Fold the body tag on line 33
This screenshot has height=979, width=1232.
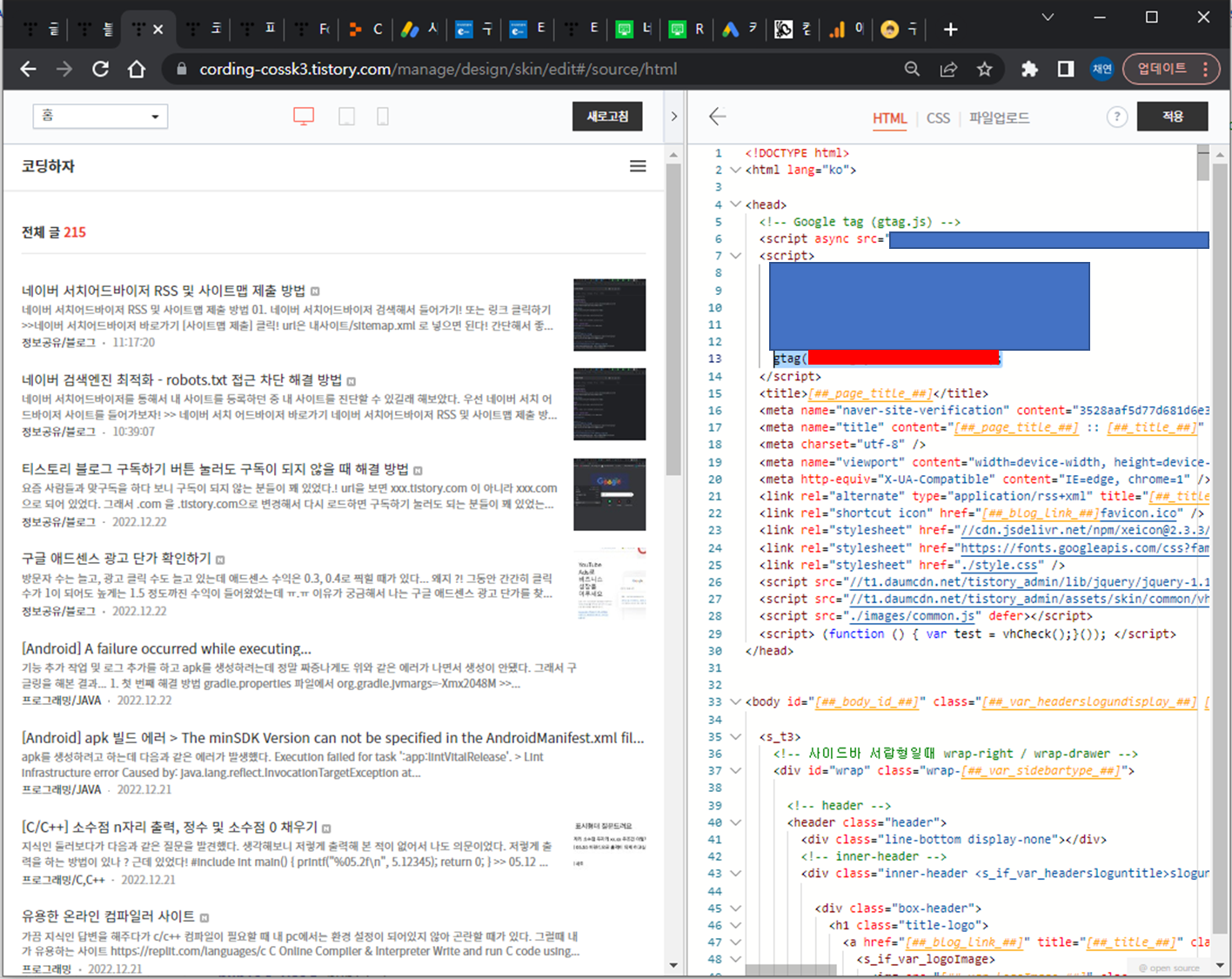coord(736,701)
